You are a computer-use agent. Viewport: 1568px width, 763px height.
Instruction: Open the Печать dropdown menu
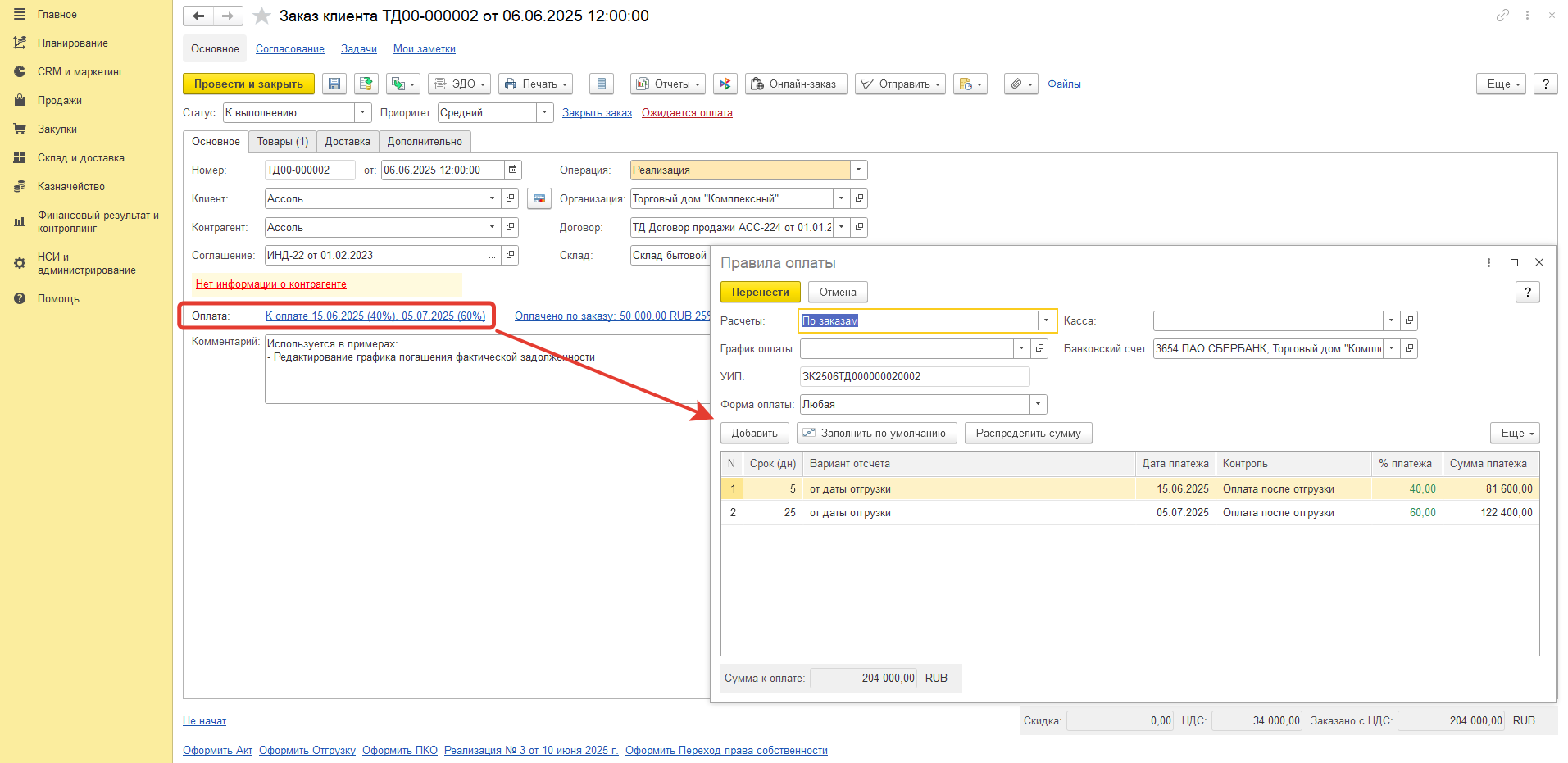coord(535,84)
